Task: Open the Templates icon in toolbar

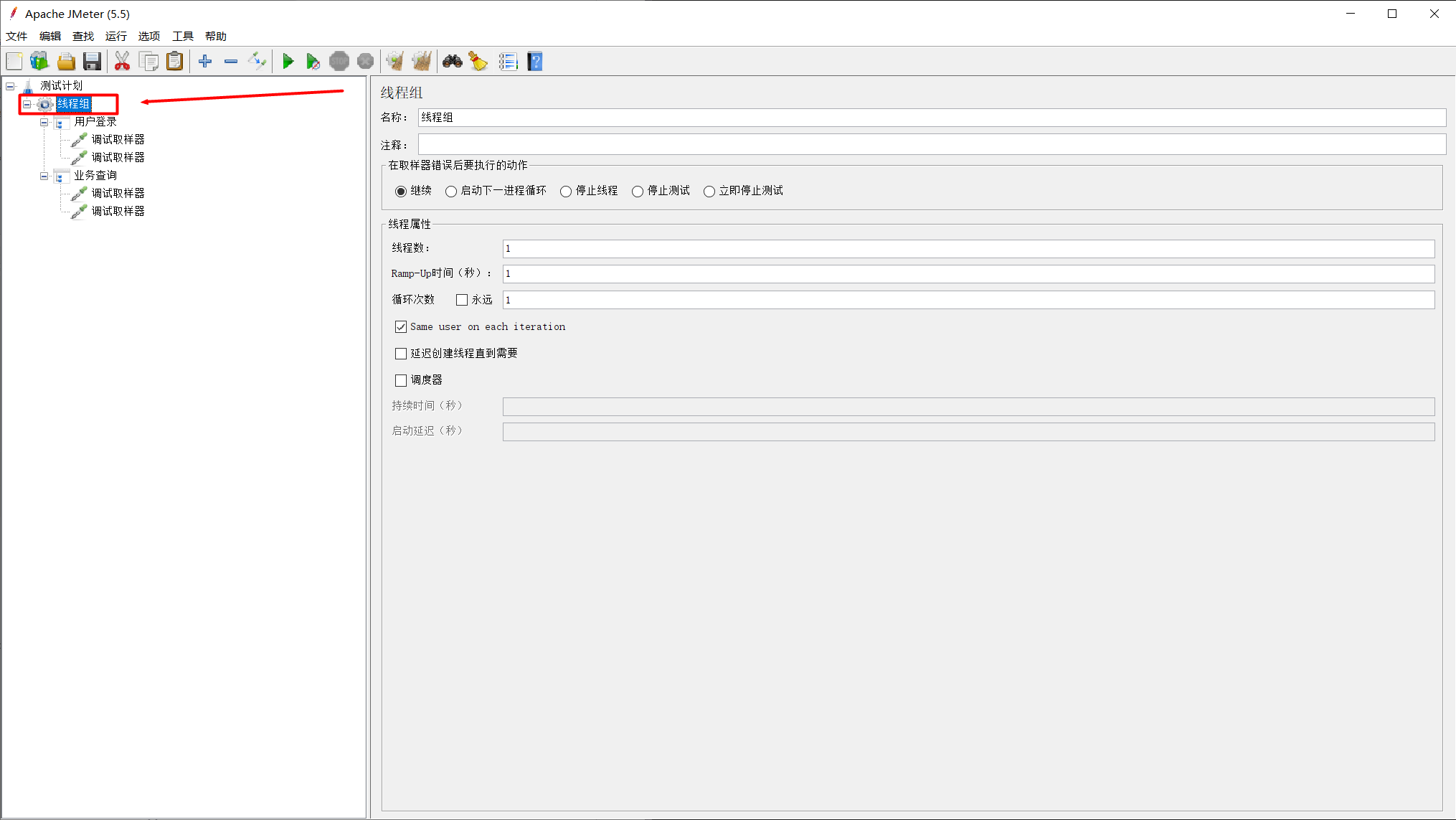Action: [x=39, y=62]
